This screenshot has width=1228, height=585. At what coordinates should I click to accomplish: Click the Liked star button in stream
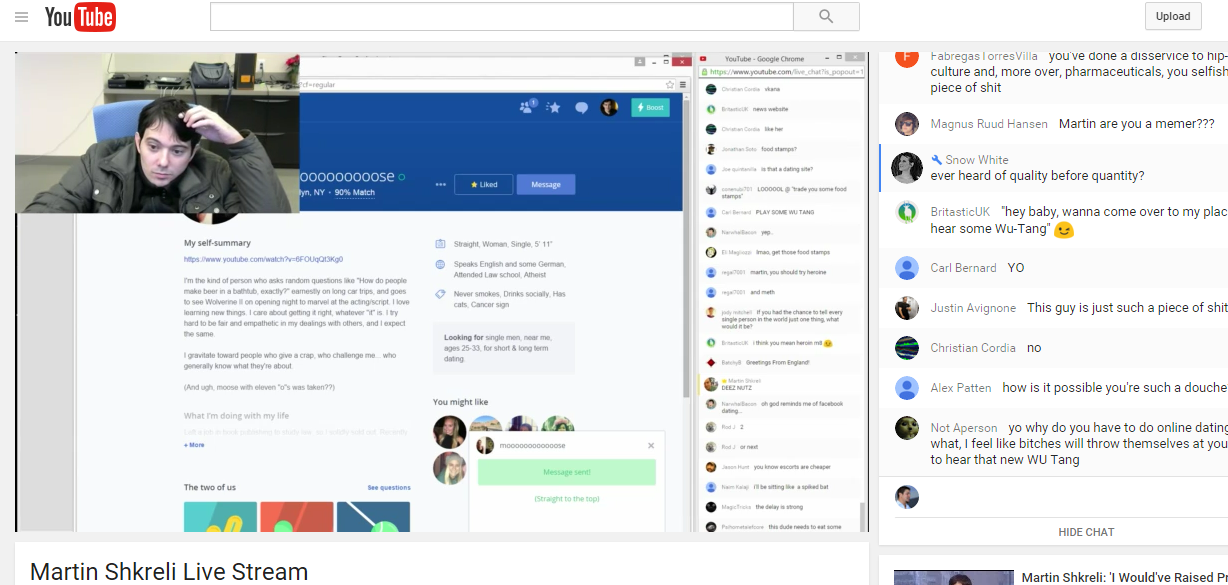pos(483,184)
